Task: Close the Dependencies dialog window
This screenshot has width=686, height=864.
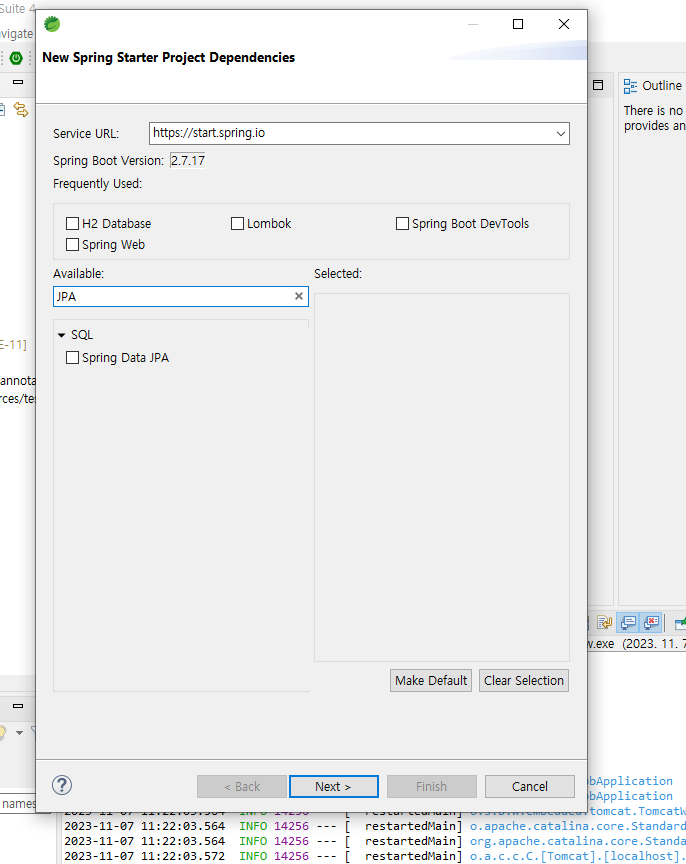Action: point(564,24)
